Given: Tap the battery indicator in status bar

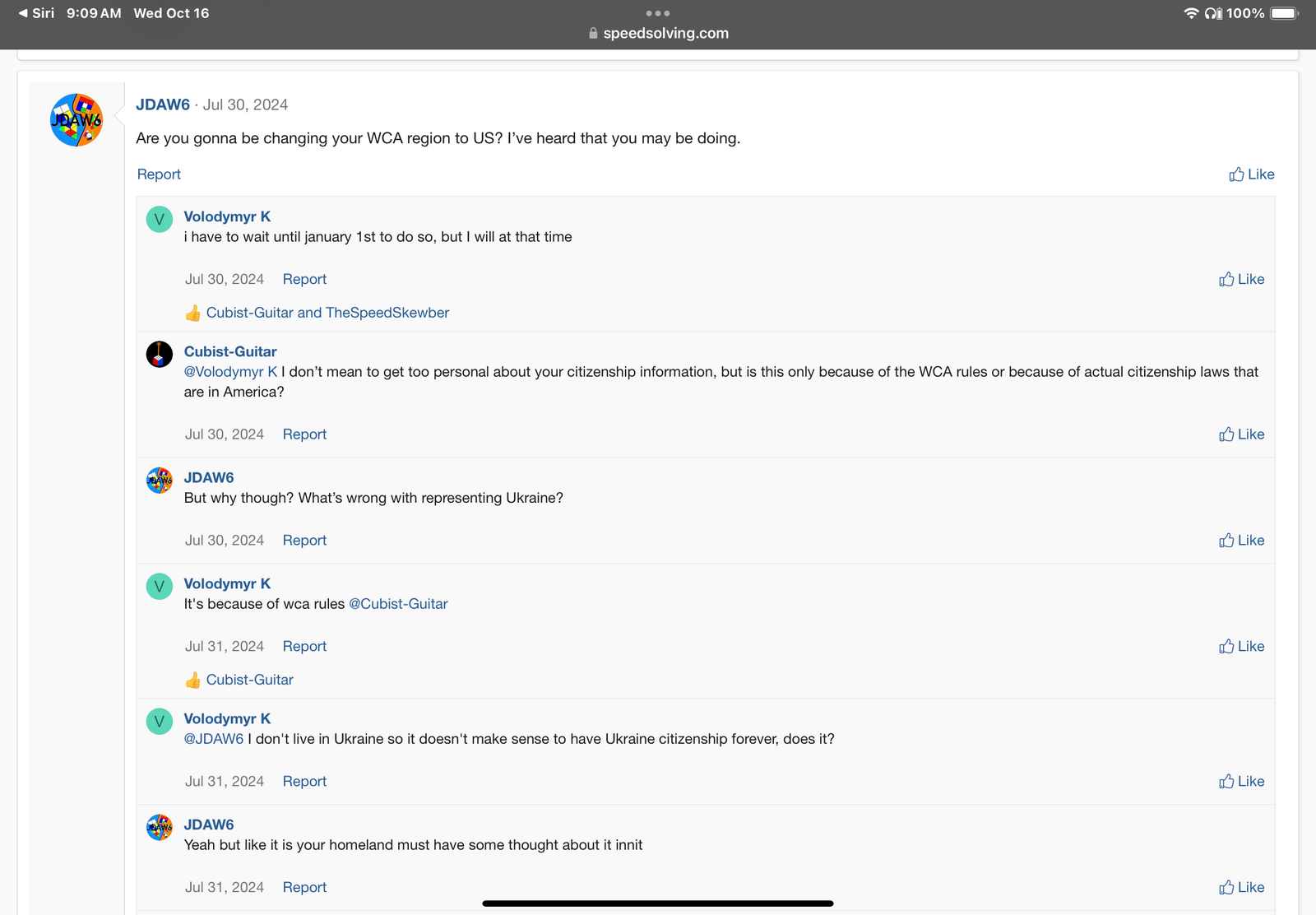Looking at the screenshot, I should tap(1284, 13).
